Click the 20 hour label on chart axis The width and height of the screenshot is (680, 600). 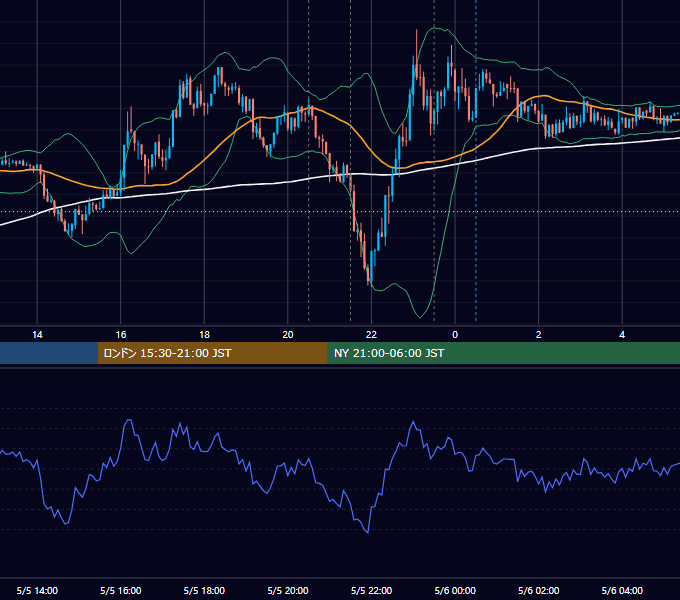[288, 335]
